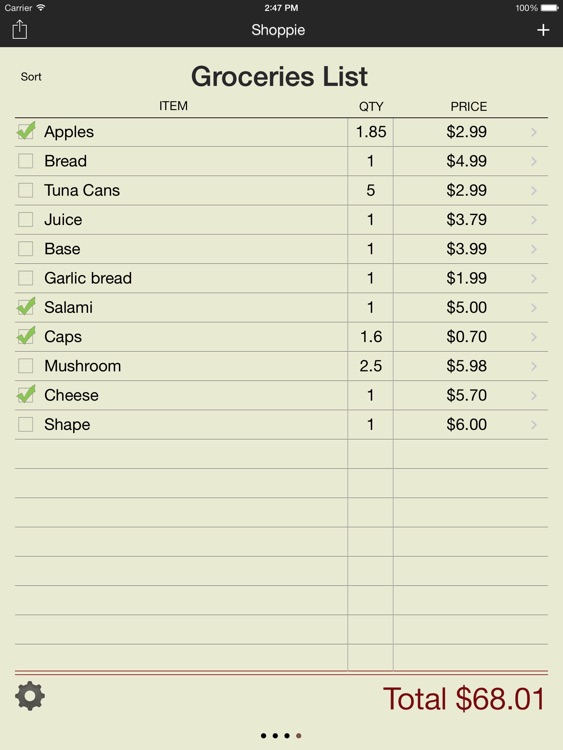Tap the Base quantity cell
Screen dimensions: 563x750
point(370,249)
